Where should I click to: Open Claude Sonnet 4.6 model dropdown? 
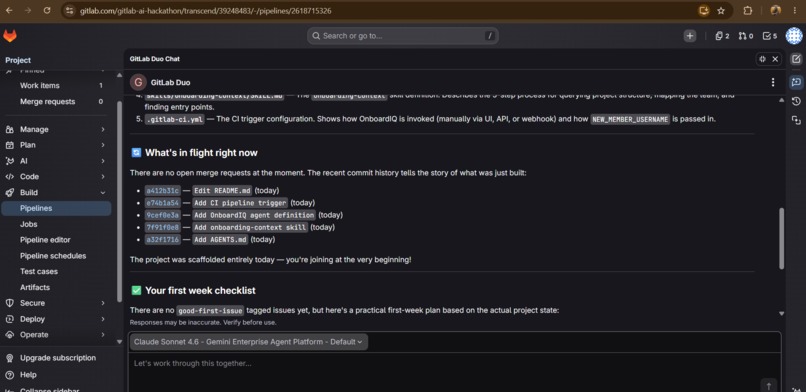[248, 342]
